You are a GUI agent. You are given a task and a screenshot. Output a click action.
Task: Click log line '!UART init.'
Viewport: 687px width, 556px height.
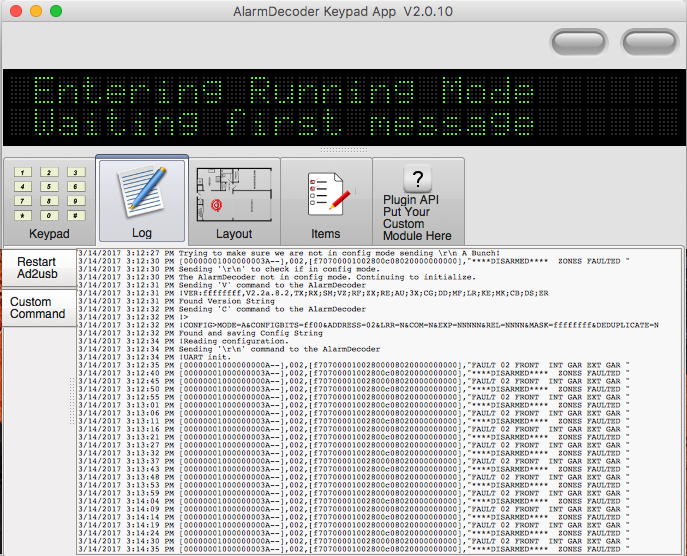(x=155, y=357)
